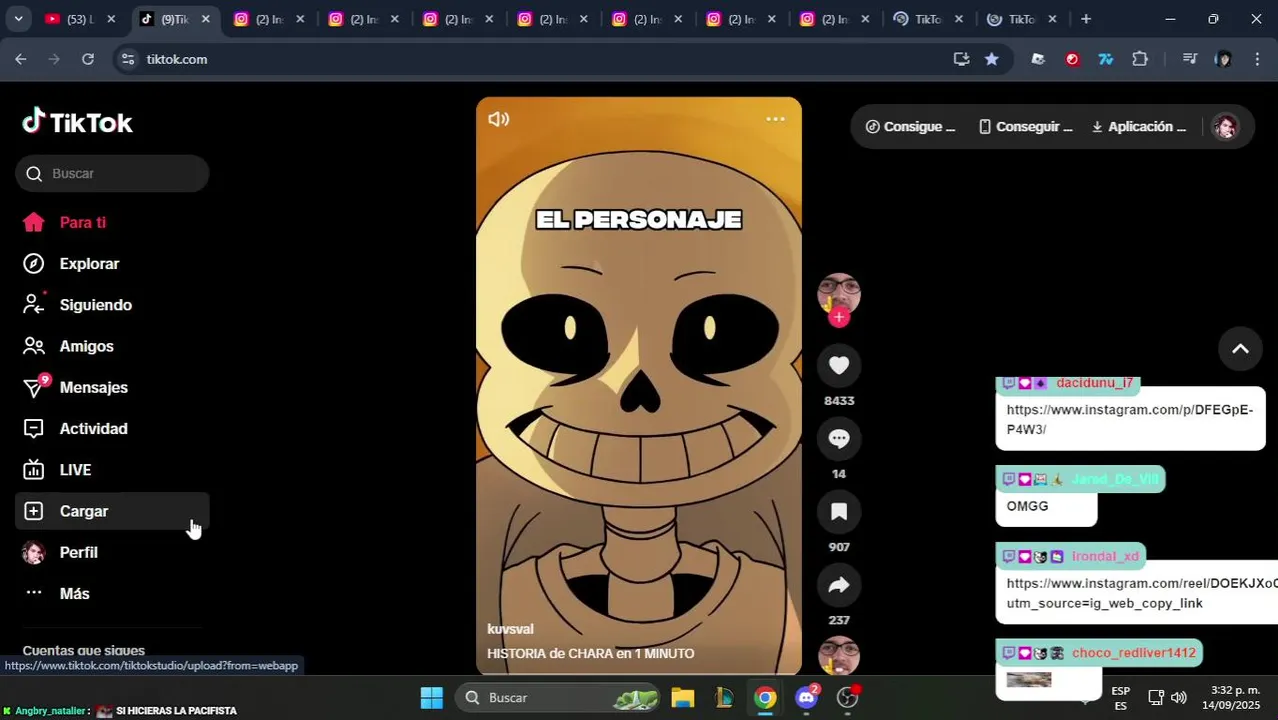Switch to the YouTube (53) browser tab

(80, 19)
